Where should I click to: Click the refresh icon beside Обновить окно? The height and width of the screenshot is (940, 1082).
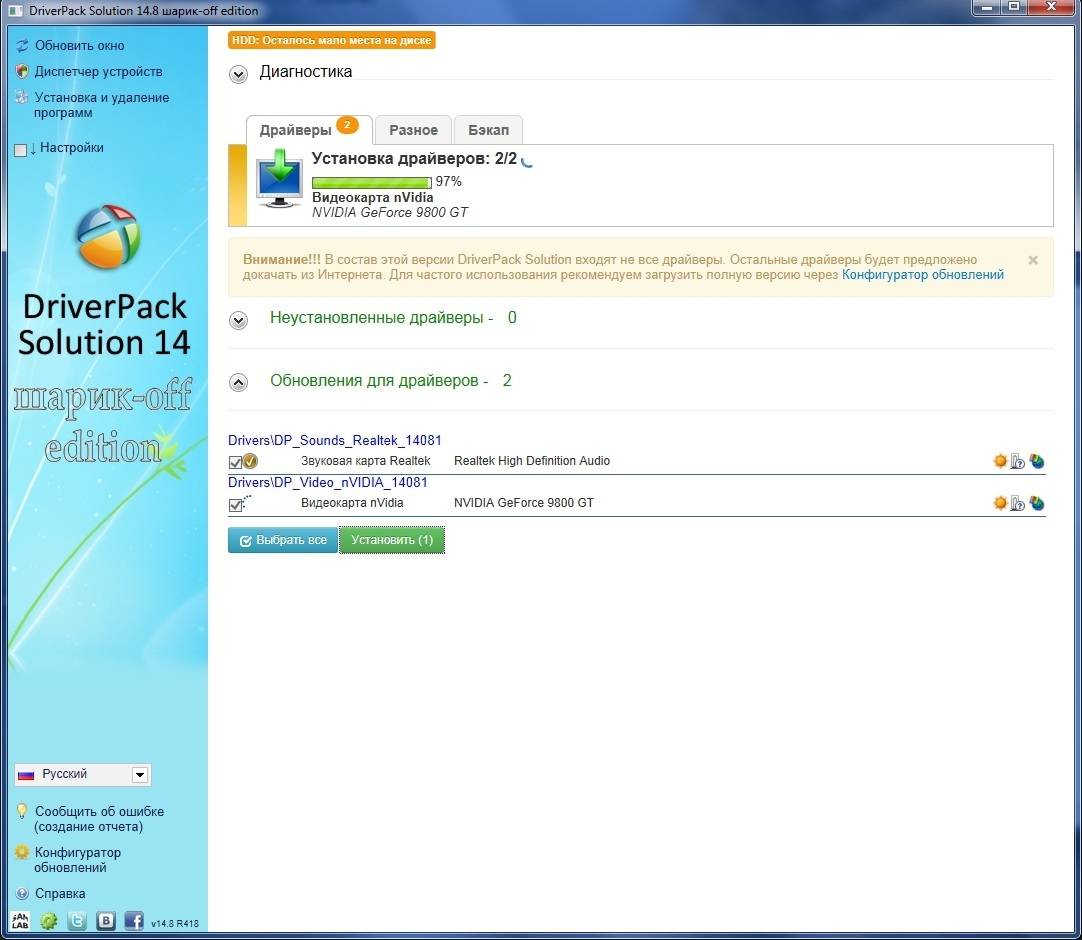[x=23, y=46]
